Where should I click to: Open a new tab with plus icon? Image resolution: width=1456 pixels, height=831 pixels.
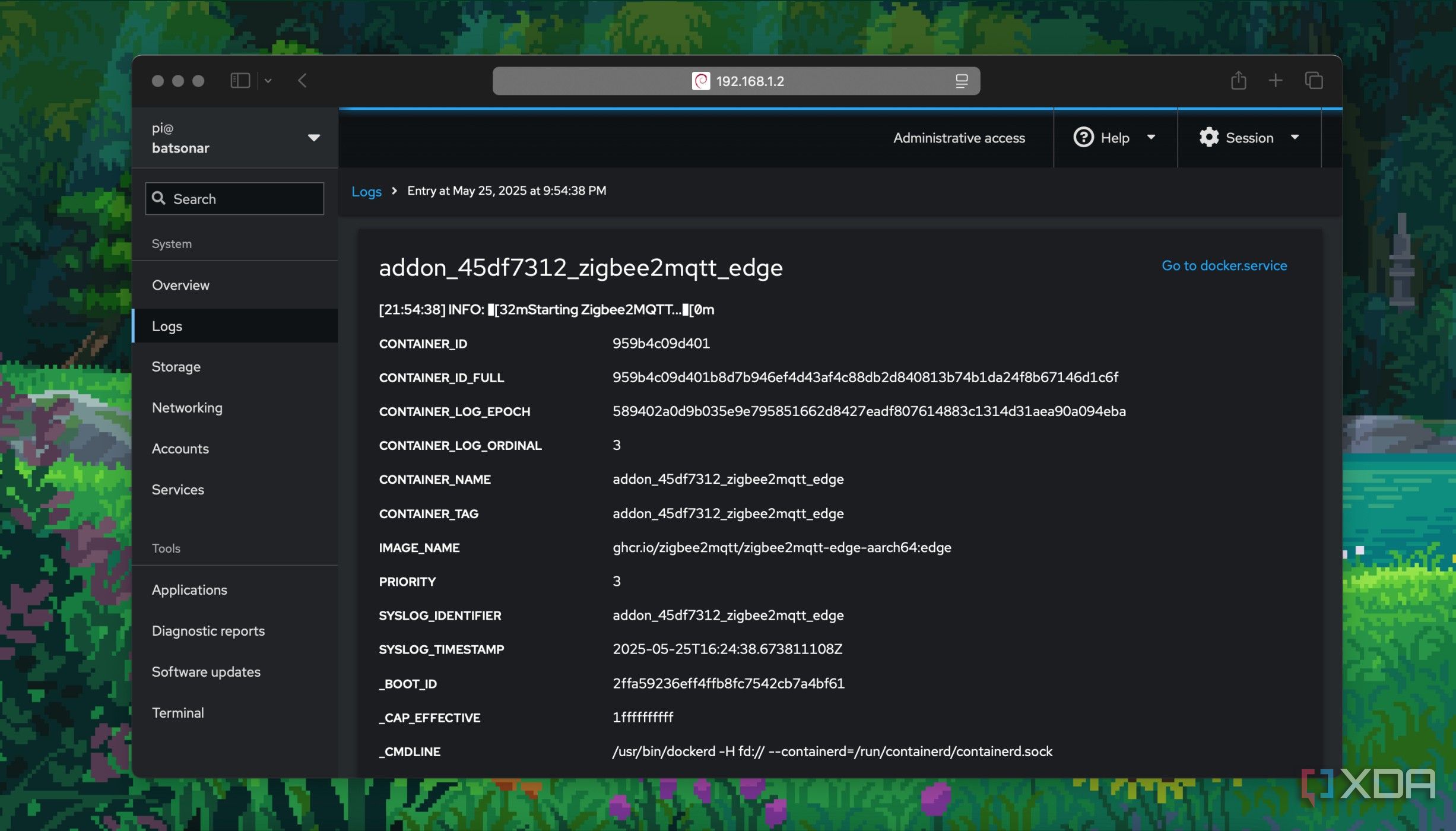tap(1276, 80)
